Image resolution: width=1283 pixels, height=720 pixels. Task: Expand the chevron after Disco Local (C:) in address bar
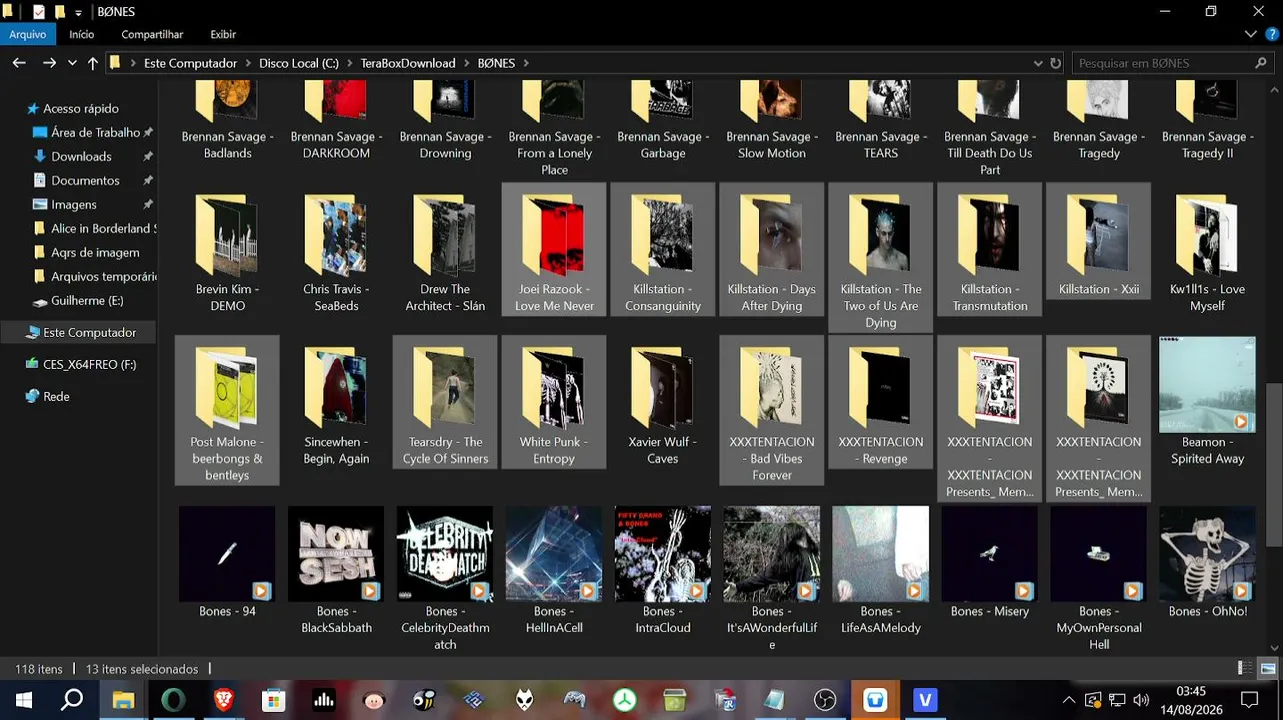point(350,63)
